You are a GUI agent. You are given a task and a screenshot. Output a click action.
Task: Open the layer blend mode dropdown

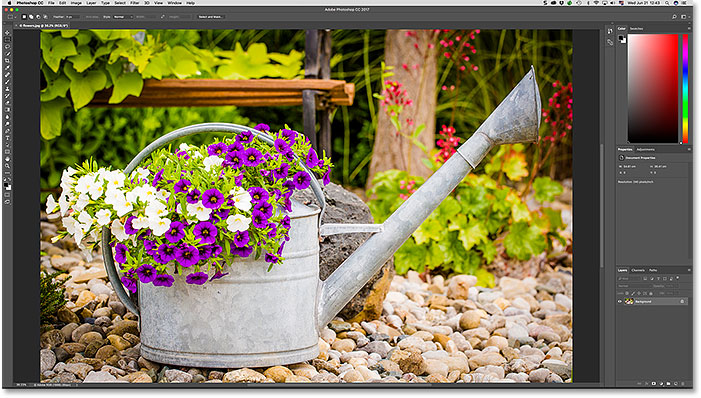pyautogui.click(x=635, y=286)
